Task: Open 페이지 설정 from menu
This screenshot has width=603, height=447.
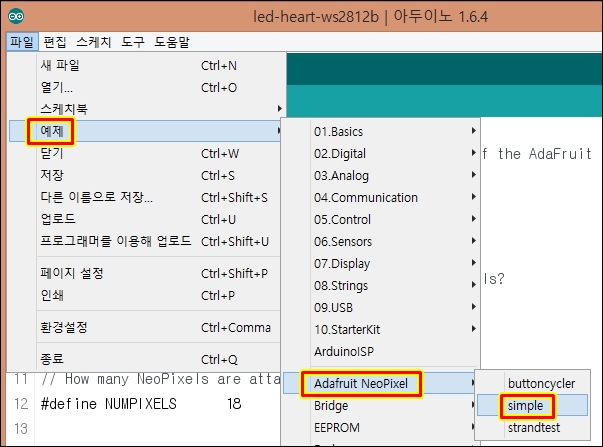Action: point(144,274)
